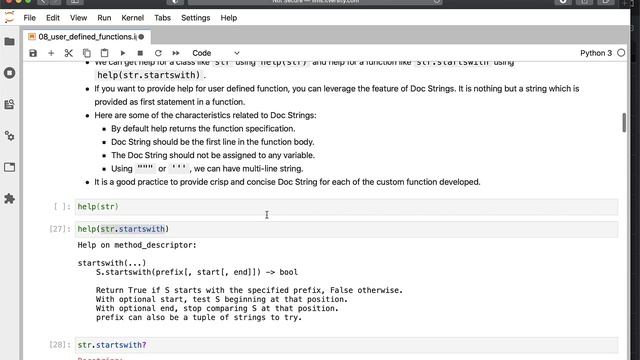Open the View menu
640x360 pixels.
click(x=78, y=18)
